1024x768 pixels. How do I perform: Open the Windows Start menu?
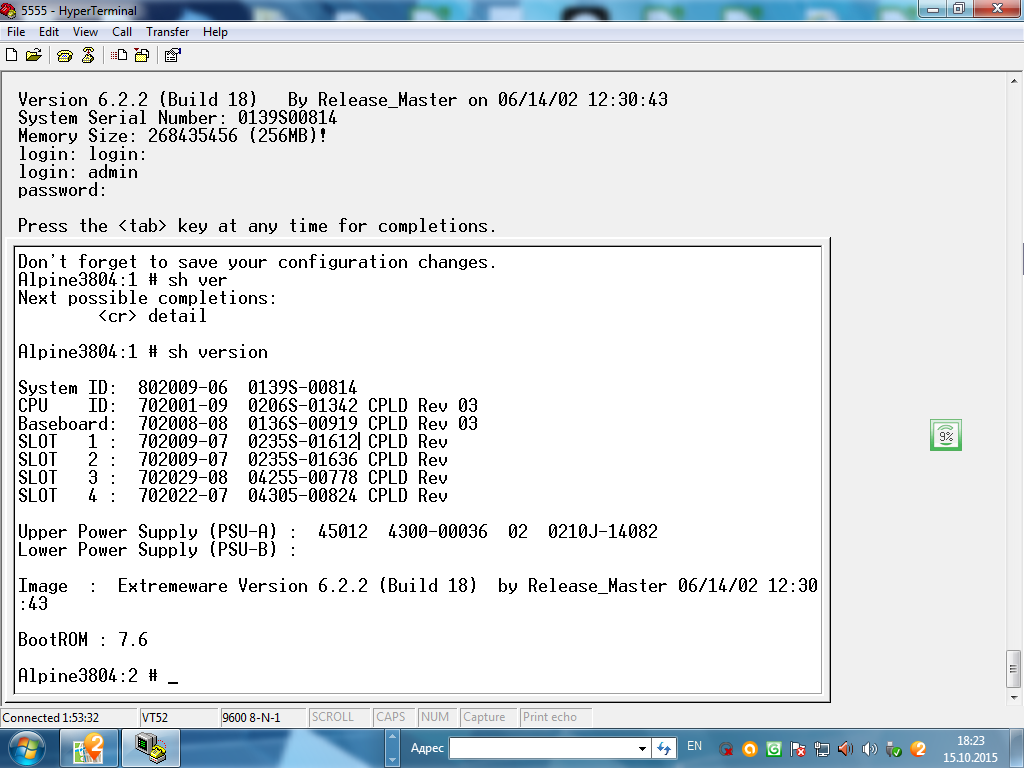(26, 748)
